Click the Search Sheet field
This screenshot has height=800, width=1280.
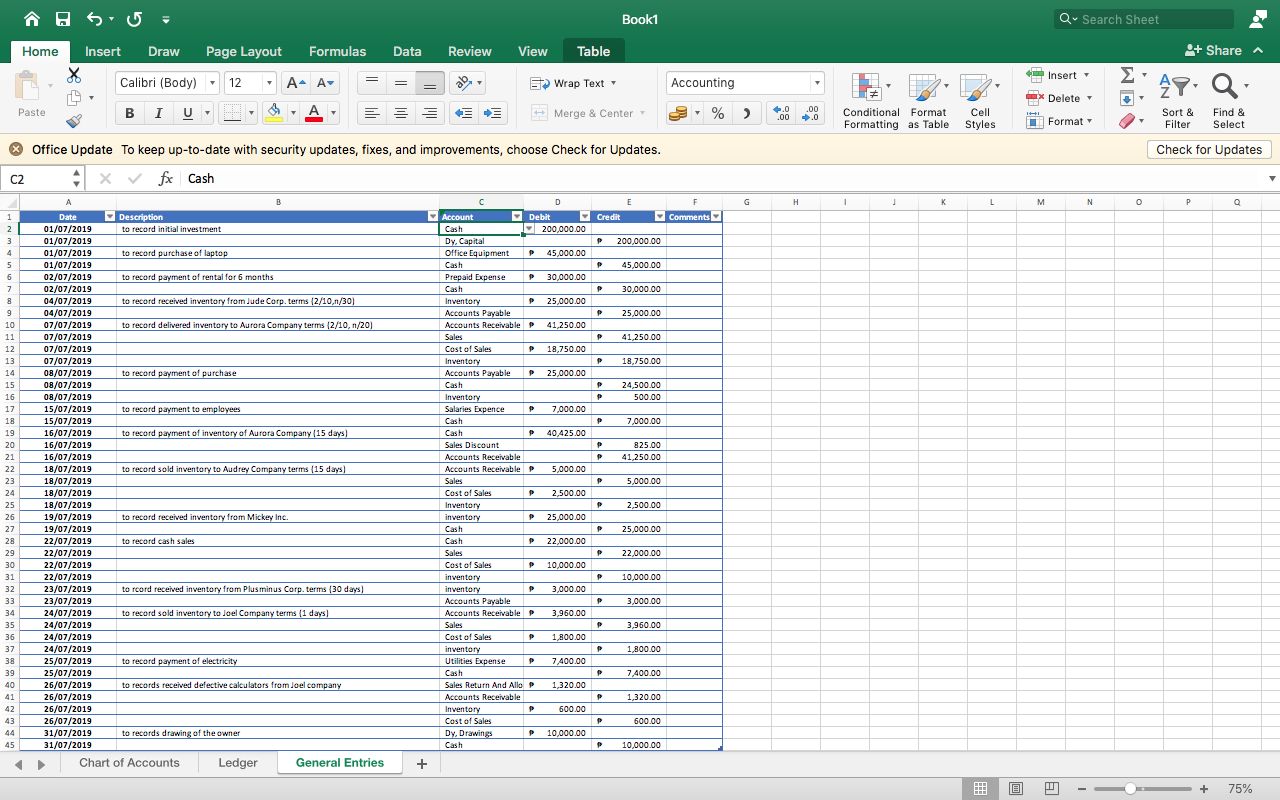[1150, 19]
